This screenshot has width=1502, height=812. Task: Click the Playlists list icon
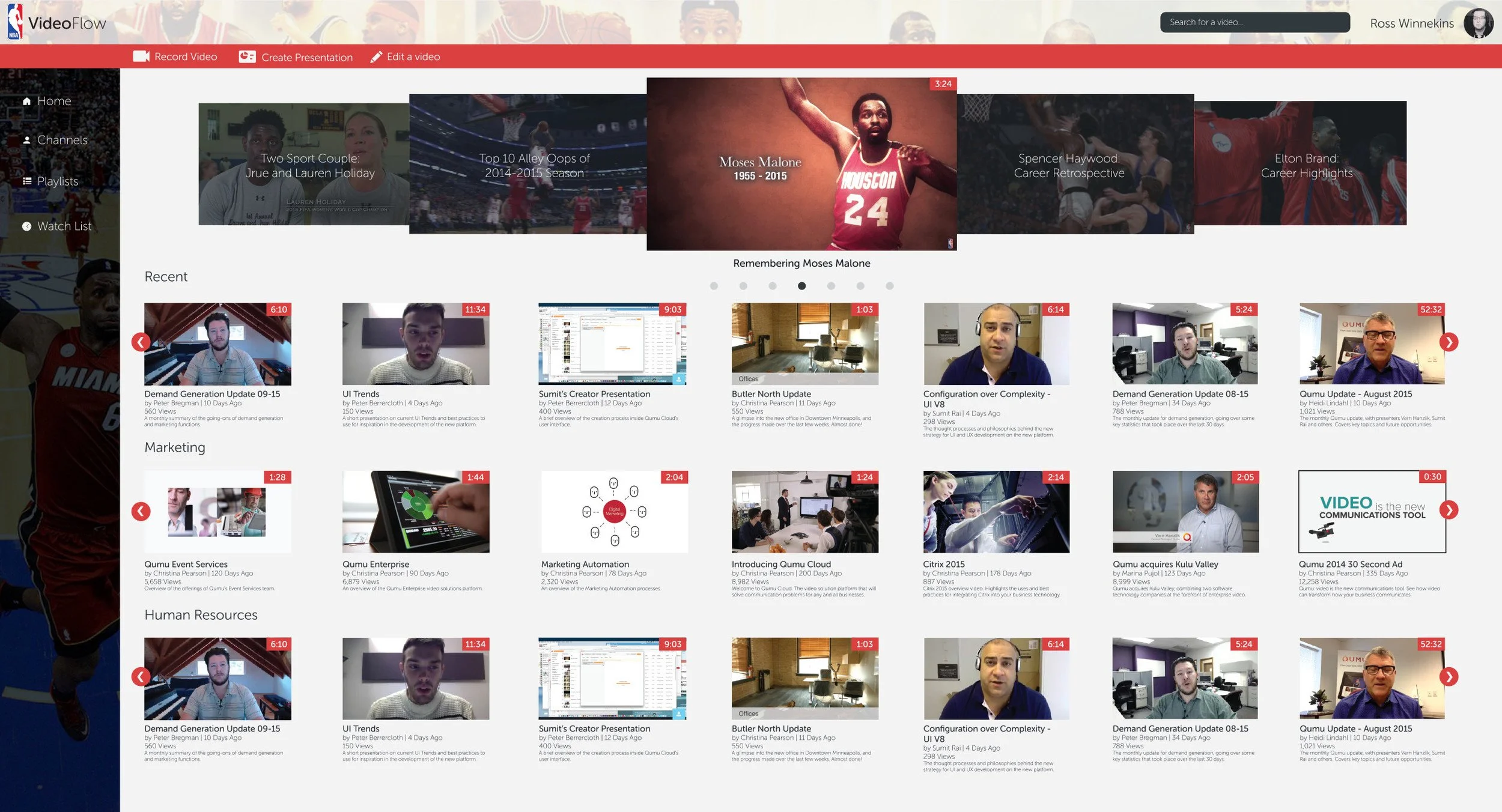(x=26, y=181)
